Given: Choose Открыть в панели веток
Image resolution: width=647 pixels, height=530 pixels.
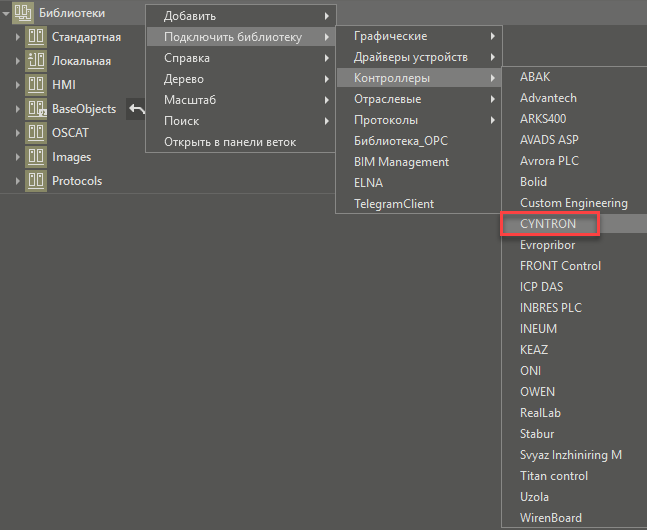Looking at the screenshot, I should coord(241,142).
